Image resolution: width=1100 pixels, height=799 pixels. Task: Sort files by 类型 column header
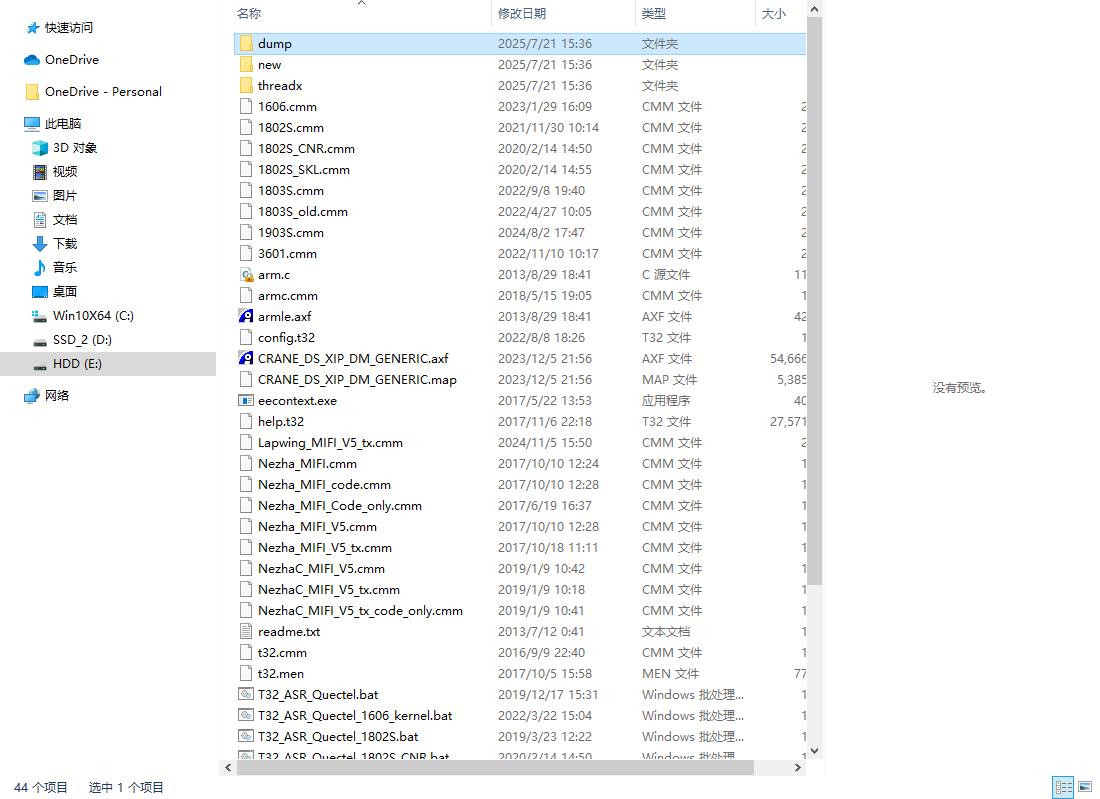tap(654, 14)
